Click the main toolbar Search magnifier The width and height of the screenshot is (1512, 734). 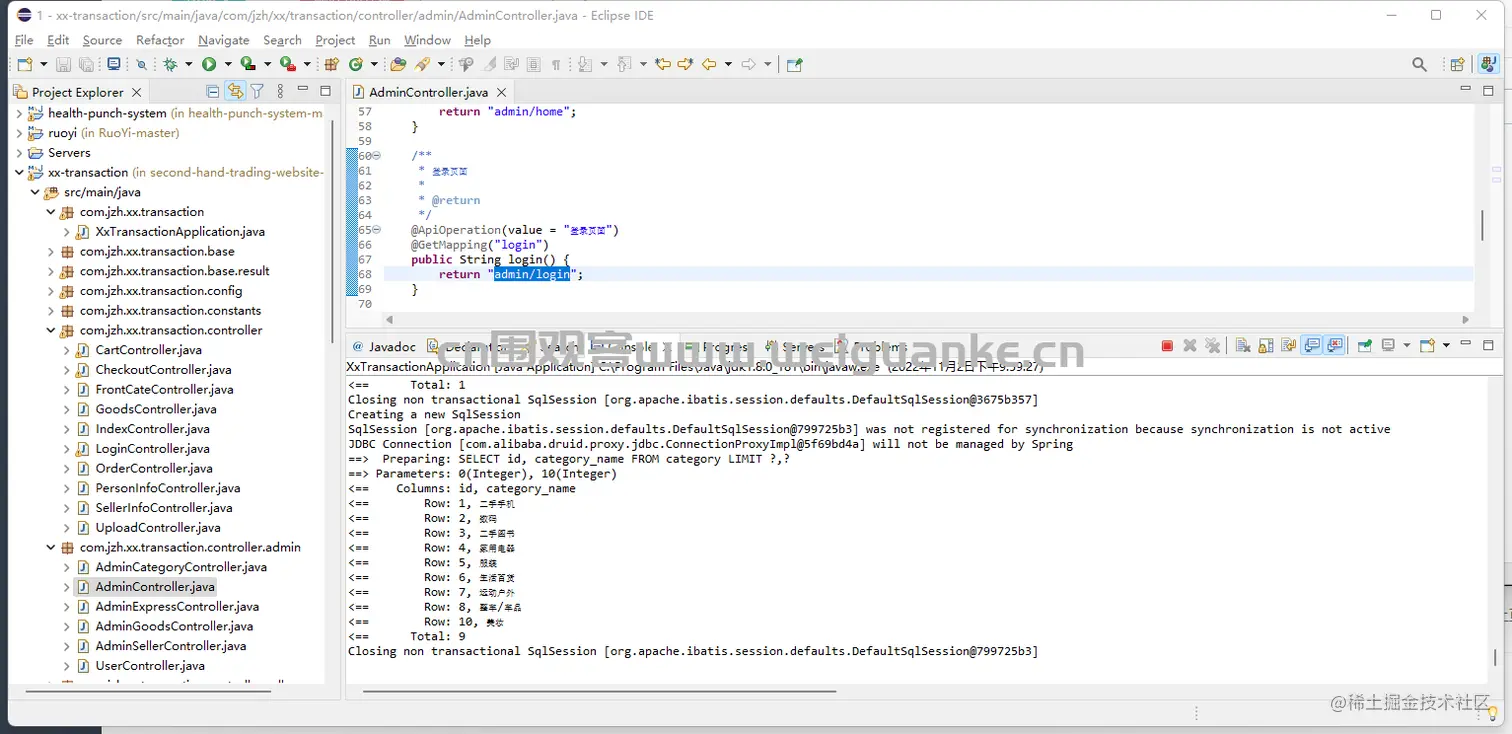point(1419,64)
